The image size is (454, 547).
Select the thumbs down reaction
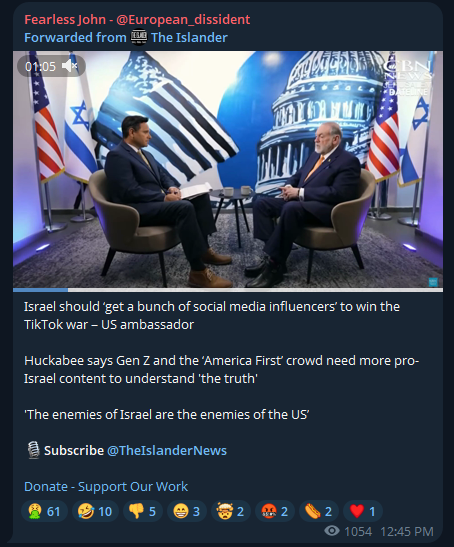click(143, 511)
